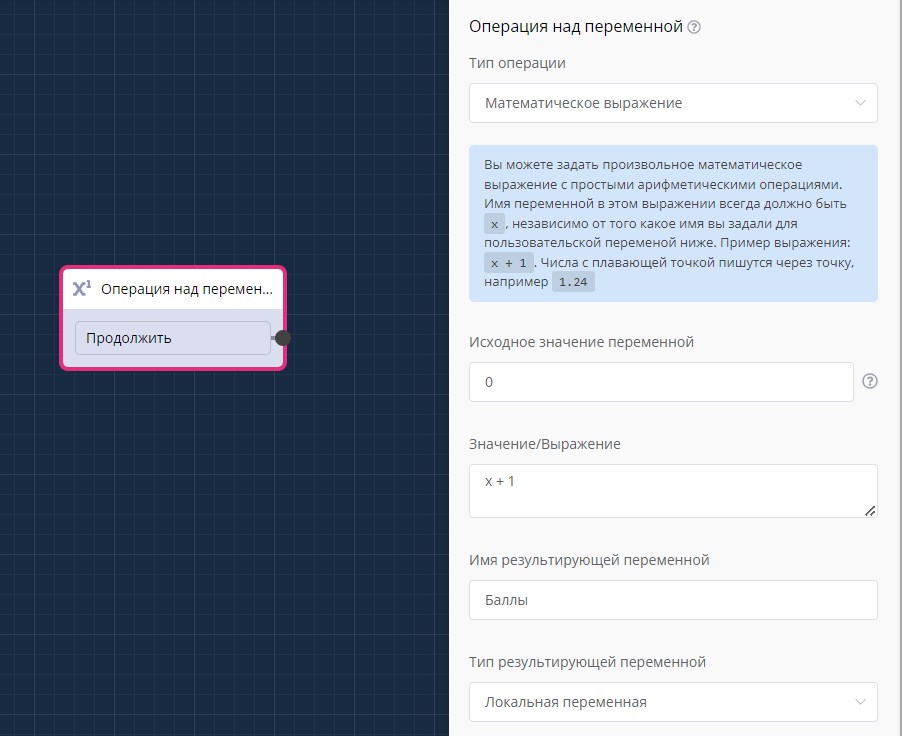Click the single x code chip in the hint
This screenshot has width=902, height=736.
click(x=495, y=223)
